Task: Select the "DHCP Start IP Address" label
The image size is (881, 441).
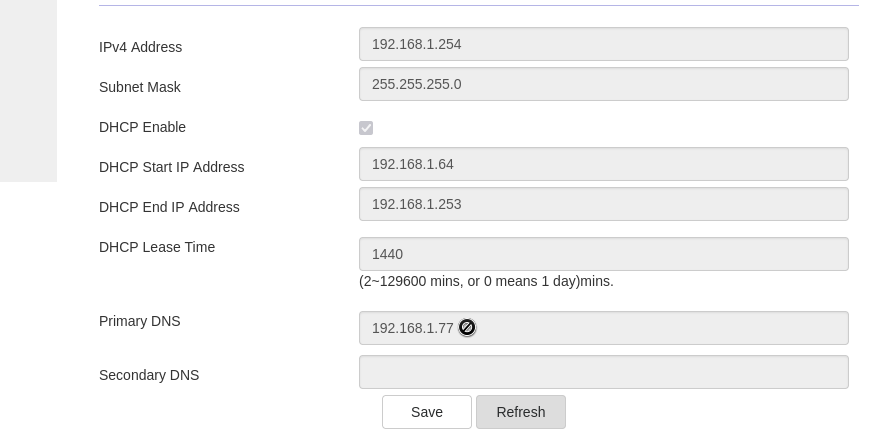Action: tap(171, 167)
